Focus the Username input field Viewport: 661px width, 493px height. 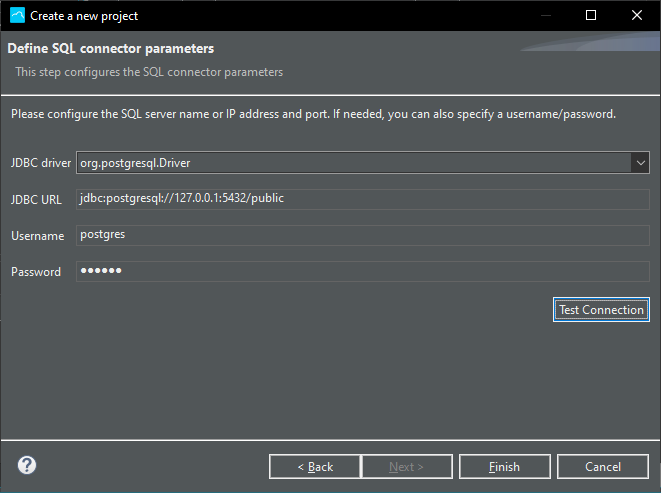click(x=363, y=235)
